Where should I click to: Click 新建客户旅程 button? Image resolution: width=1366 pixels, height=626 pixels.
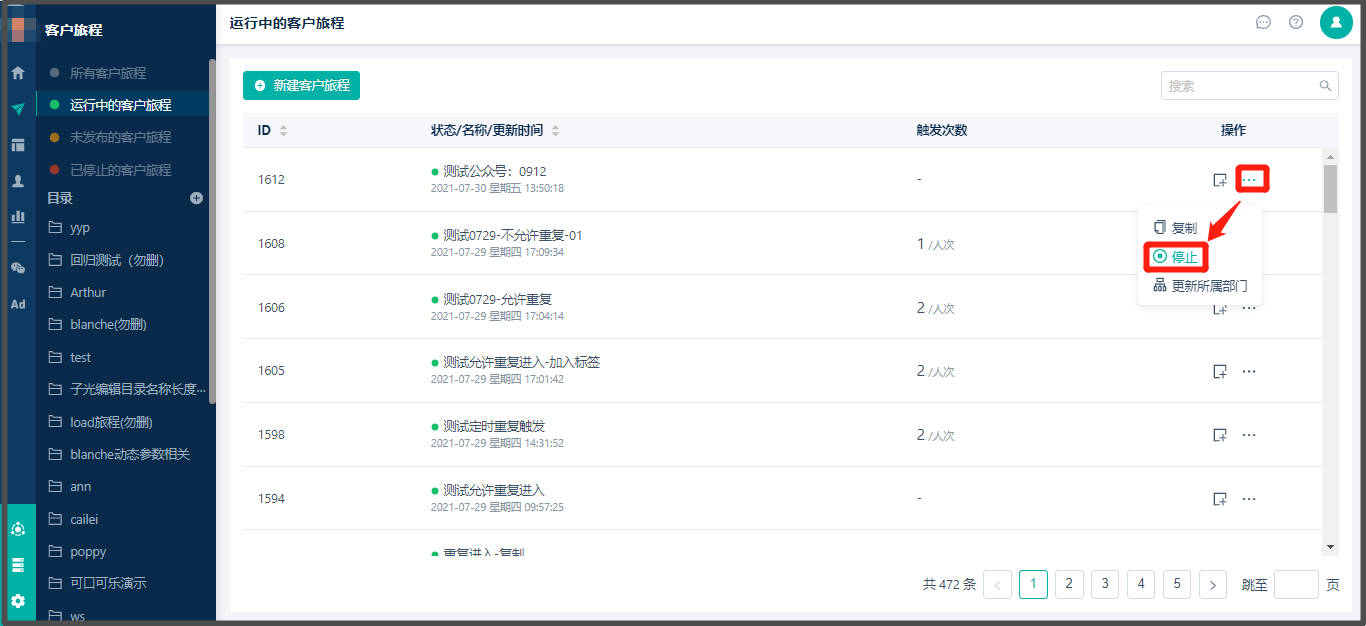point(301,86)
